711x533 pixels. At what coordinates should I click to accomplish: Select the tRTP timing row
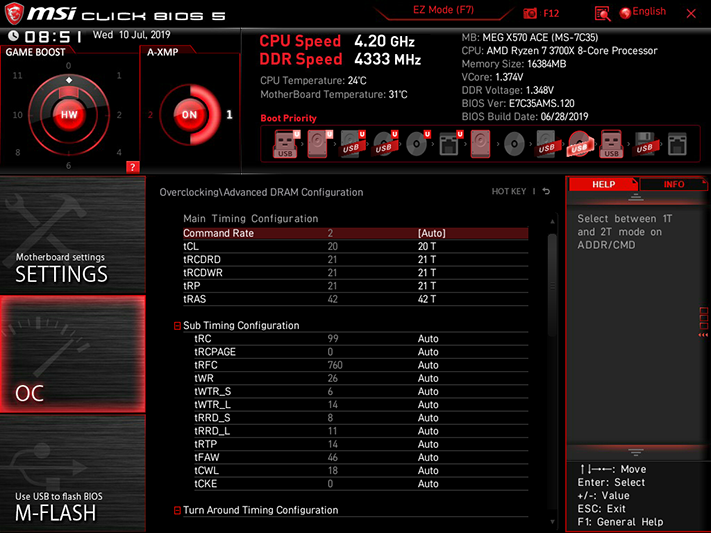click(361, 444)
